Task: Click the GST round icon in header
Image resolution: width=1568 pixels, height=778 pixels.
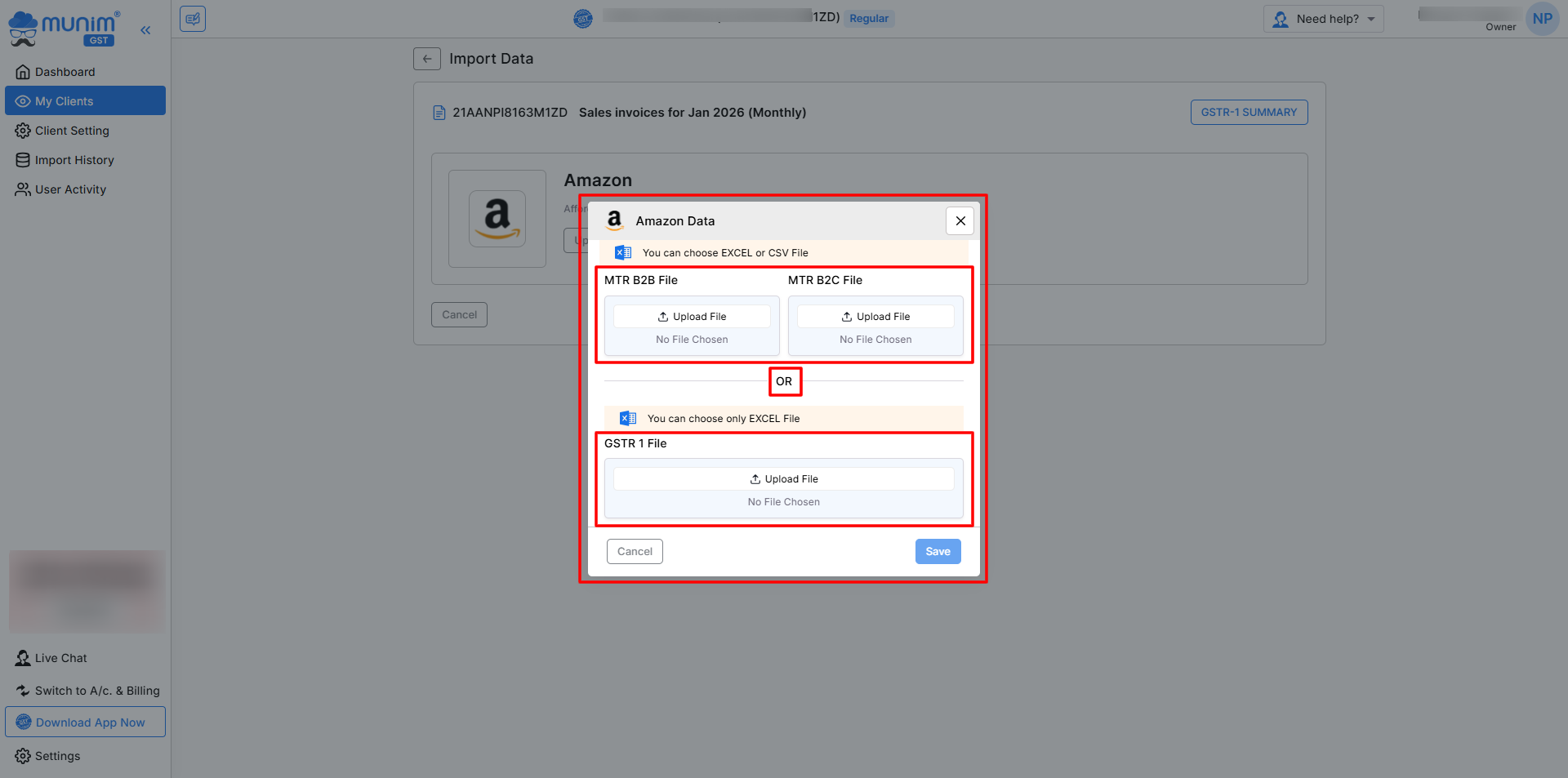Action: click(x=582, y=19)
